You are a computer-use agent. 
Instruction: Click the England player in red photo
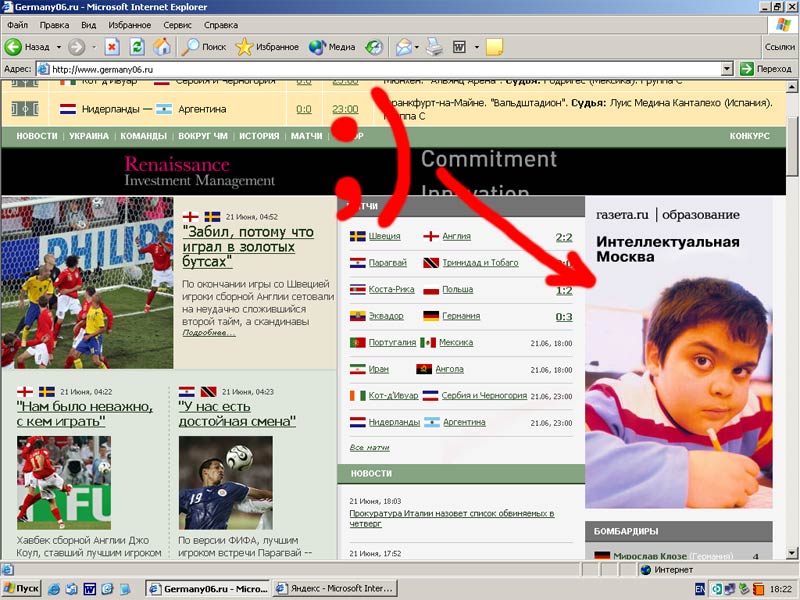click(64, 483)
